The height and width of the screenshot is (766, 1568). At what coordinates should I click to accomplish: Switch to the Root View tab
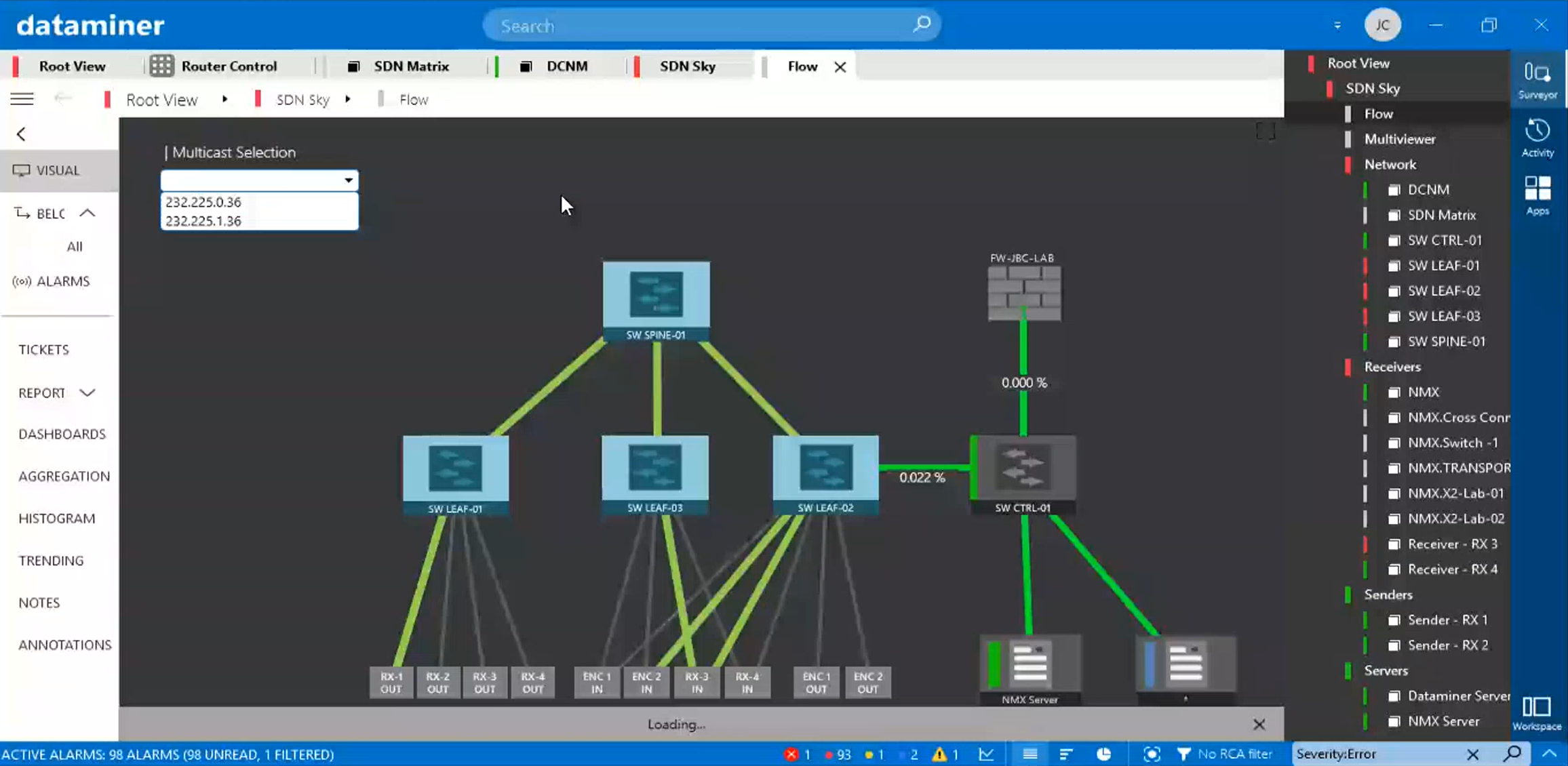72,66
